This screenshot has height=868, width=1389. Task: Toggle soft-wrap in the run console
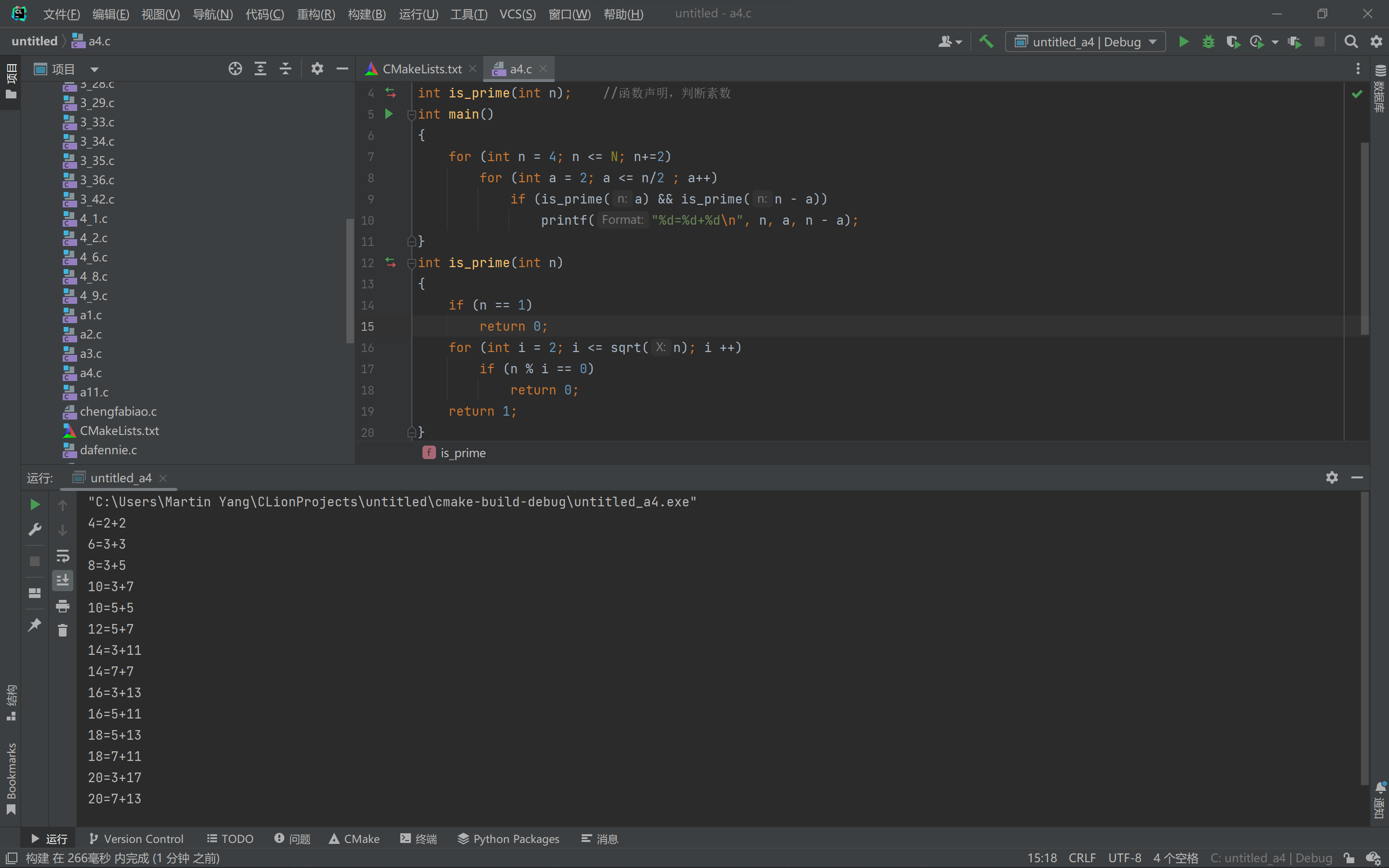[63, 556]
